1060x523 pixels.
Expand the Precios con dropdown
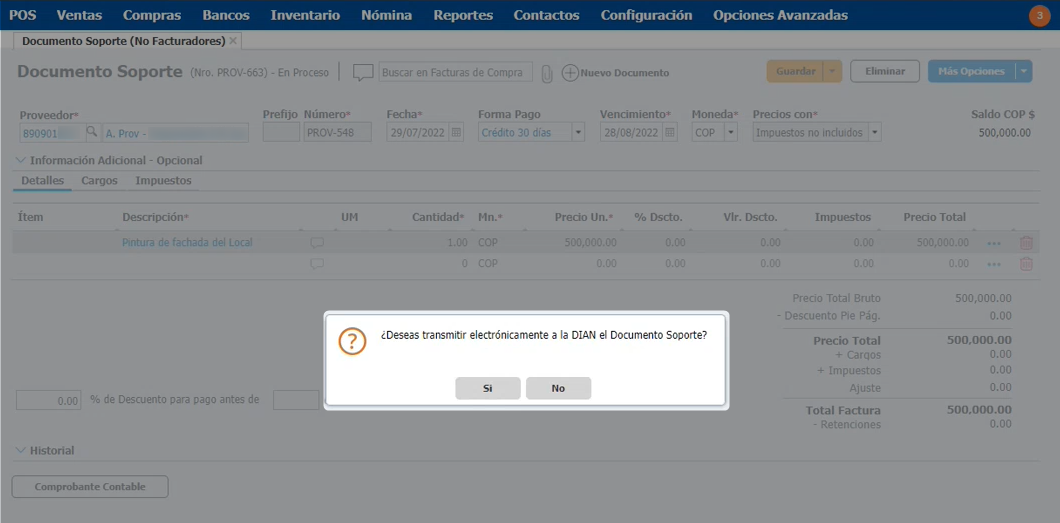[874, 132]
